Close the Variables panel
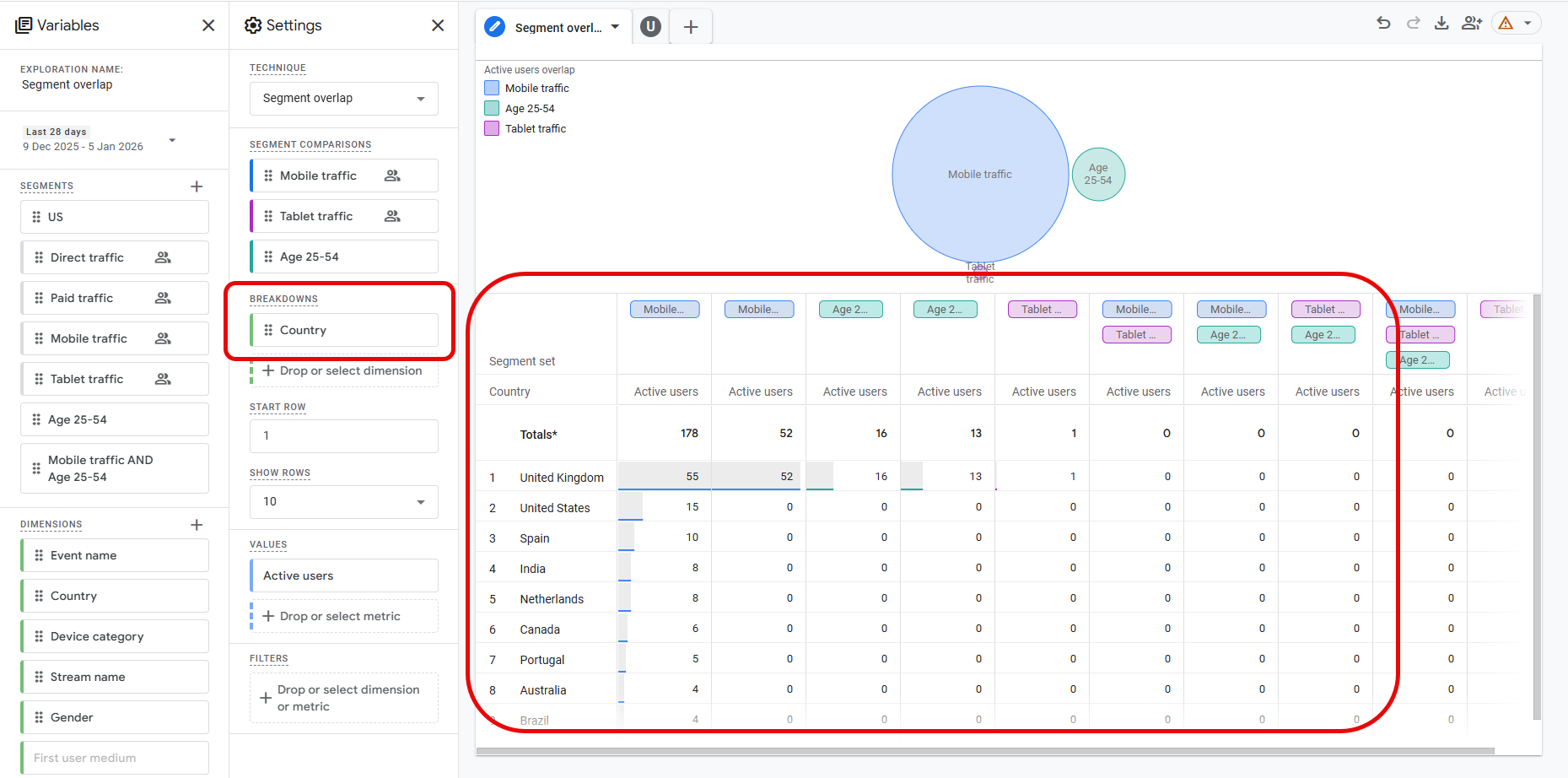Screen dimensions: 1568x778 pos(208,25)
